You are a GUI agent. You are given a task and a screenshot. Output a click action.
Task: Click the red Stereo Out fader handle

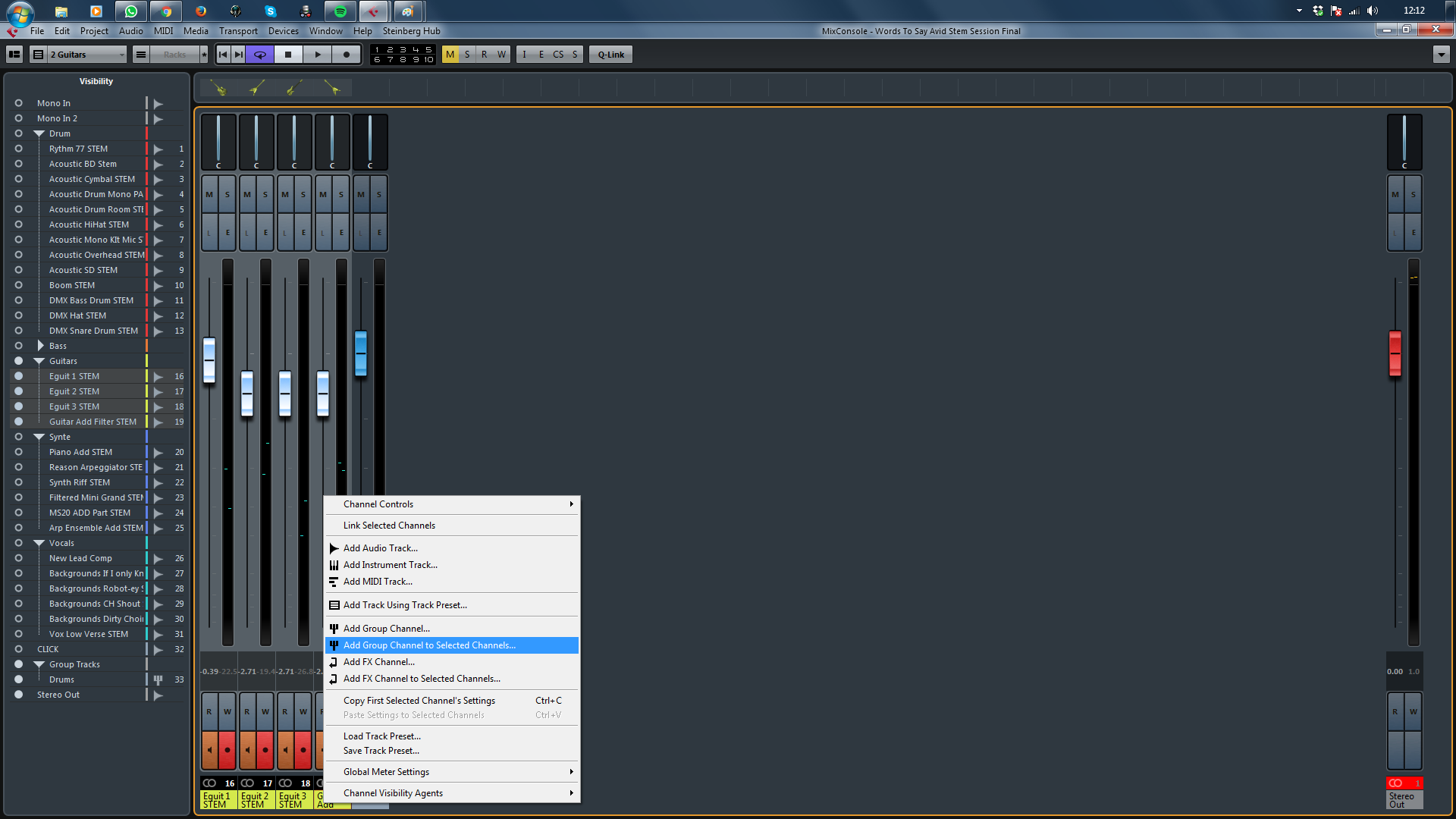click(x=1395, y=353)
